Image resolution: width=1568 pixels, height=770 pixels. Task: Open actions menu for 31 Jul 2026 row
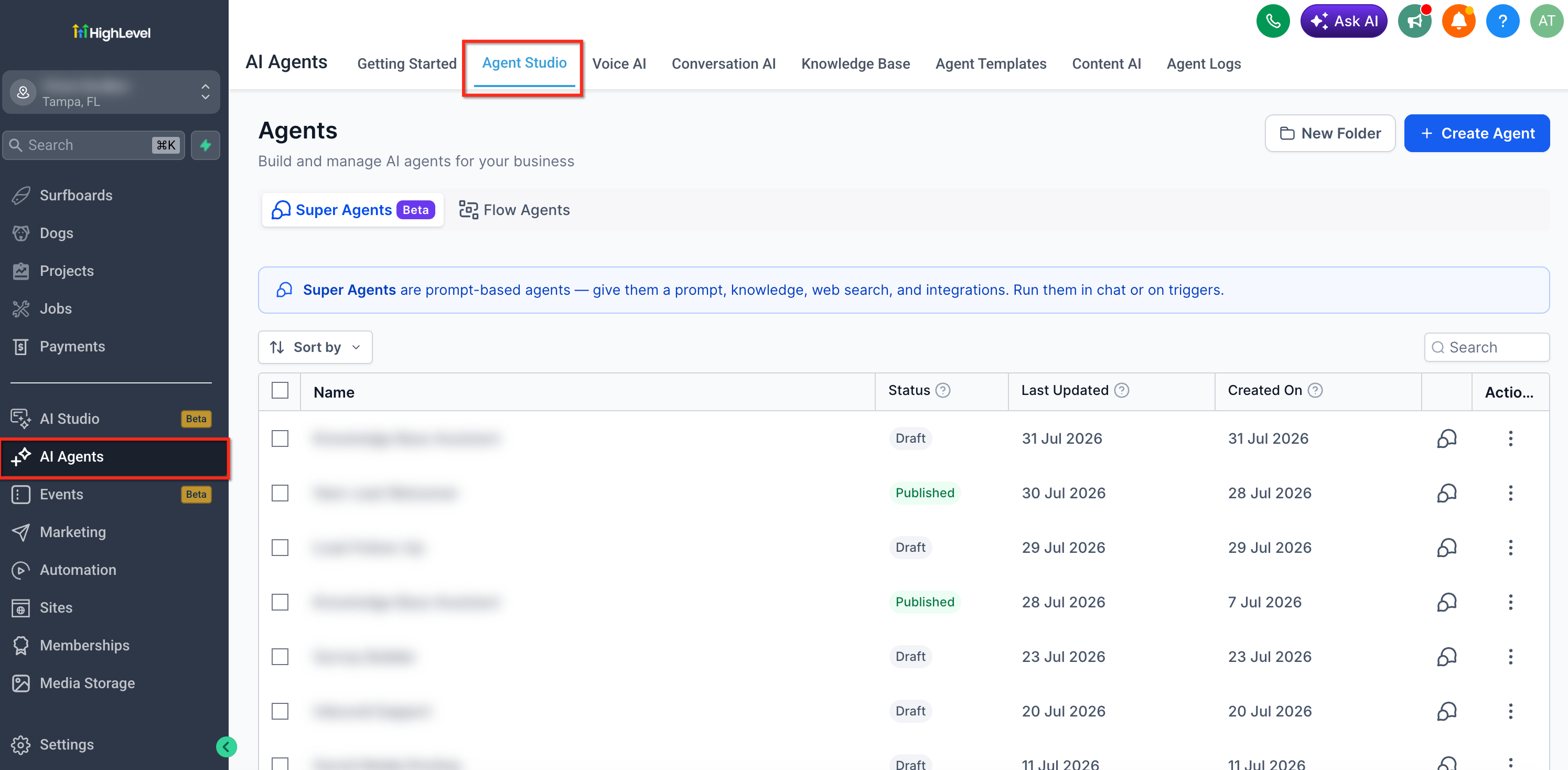click(1510, 439)
